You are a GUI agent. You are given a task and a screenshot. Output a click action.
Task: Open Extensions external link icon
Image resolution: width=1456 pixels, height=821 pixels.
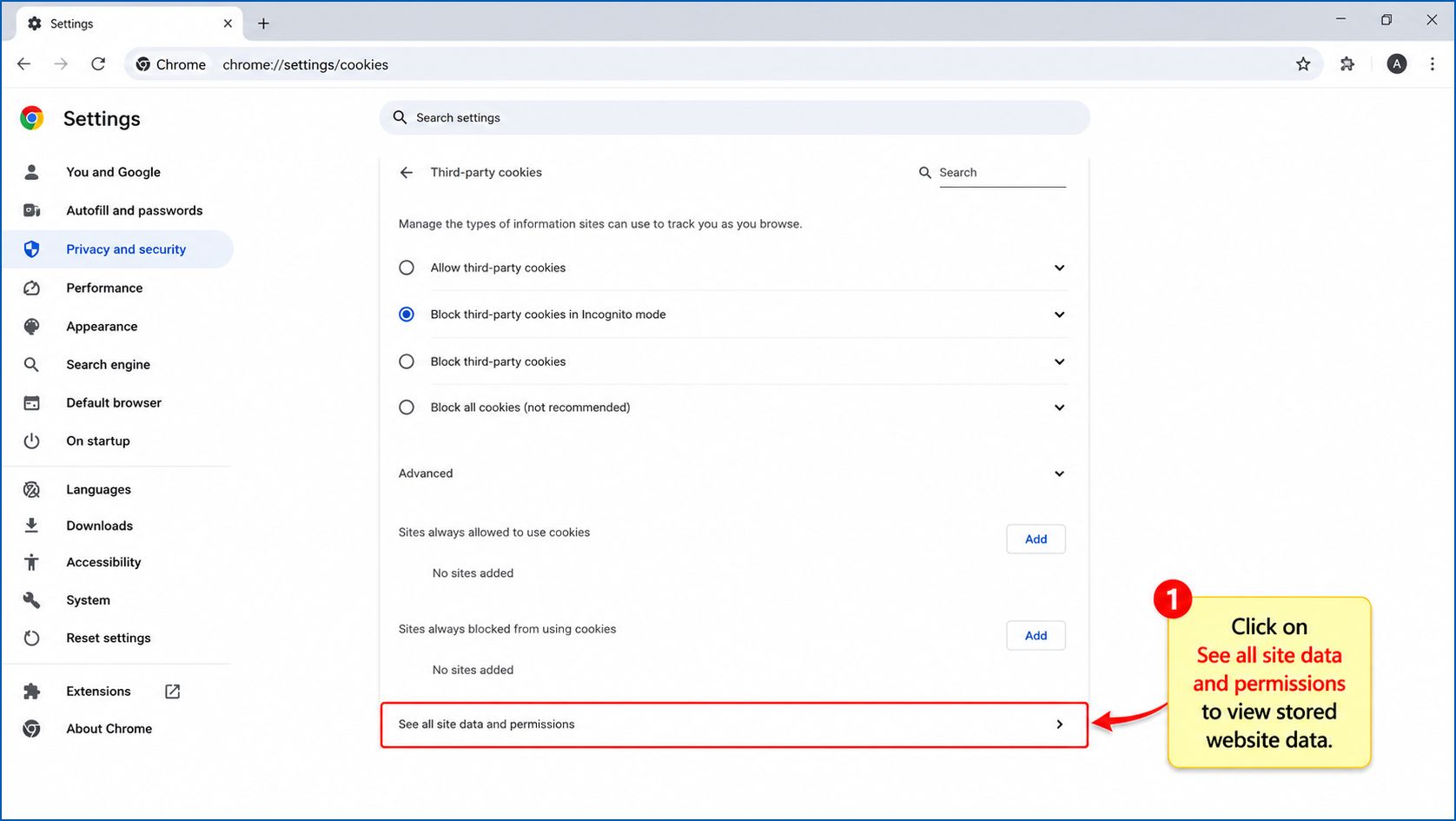[x=172, y=692]
